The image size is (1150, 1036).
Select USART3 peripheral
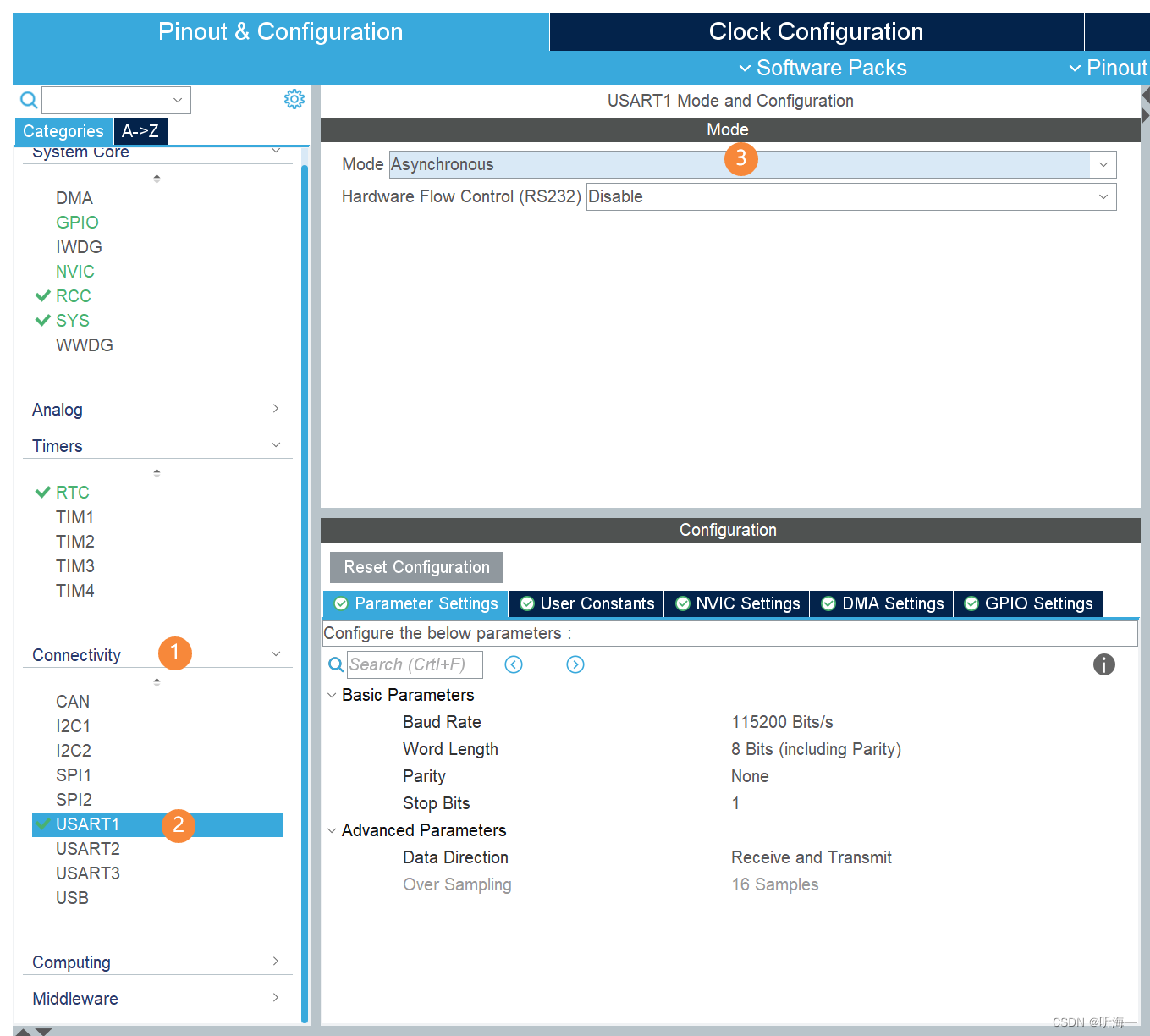[88, 873]
